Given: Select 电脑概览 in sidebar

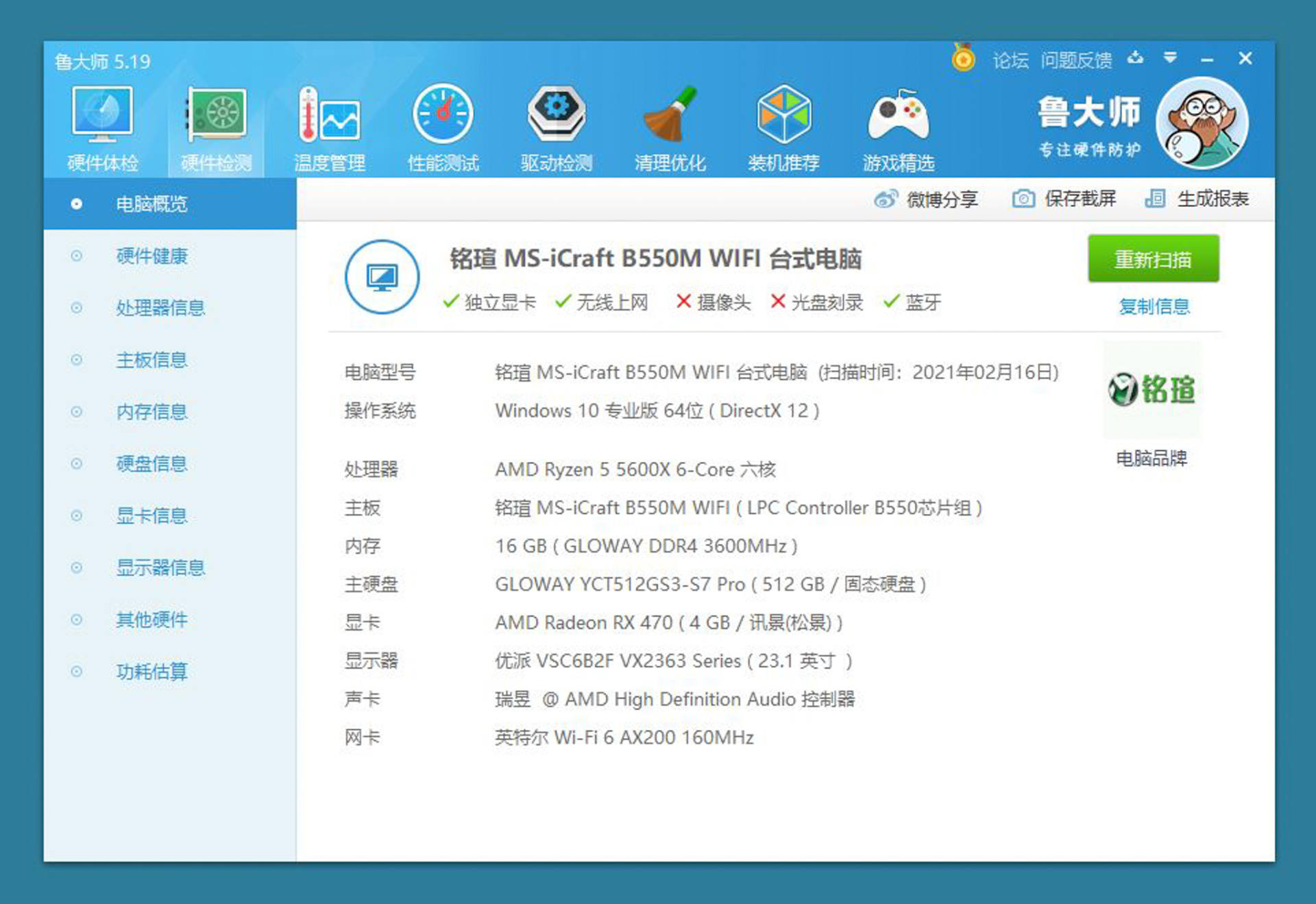Looking at the screenshot, I should 170,204.
